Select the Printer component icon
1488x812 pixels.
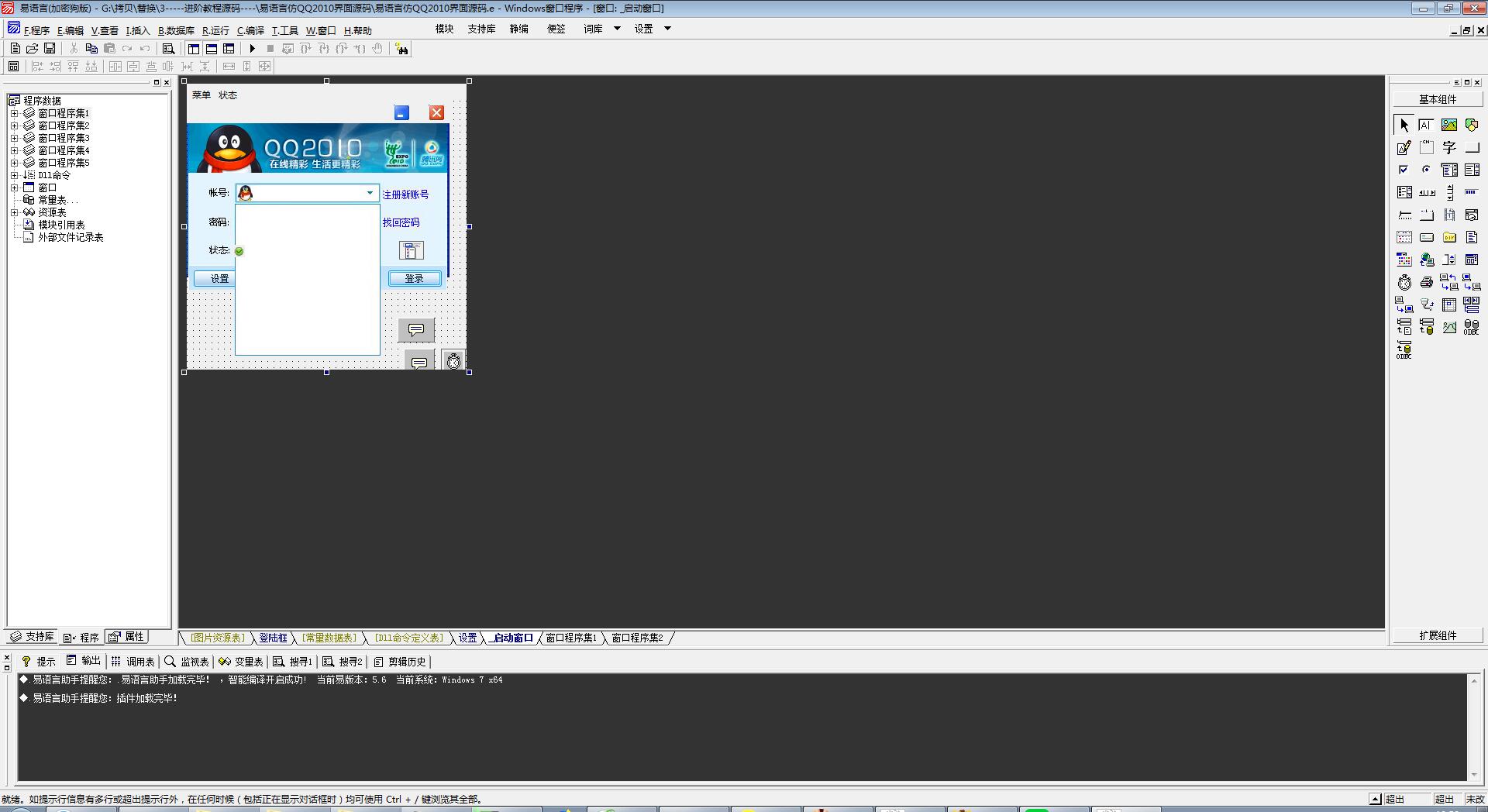point(1426,282)
